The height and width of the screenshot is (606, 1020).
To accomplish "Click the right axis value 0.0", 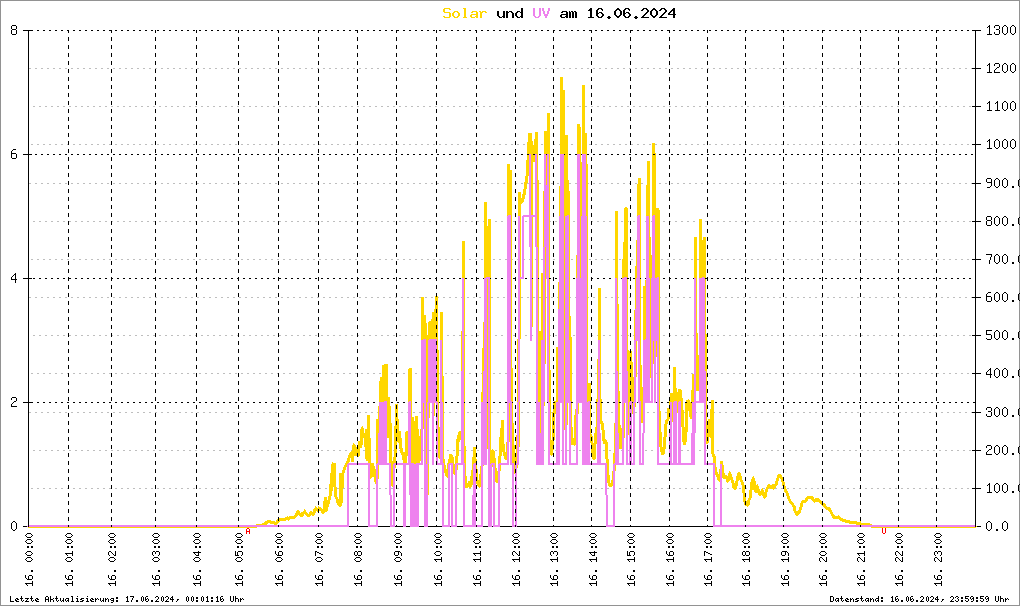I will [x=997, y=526].
